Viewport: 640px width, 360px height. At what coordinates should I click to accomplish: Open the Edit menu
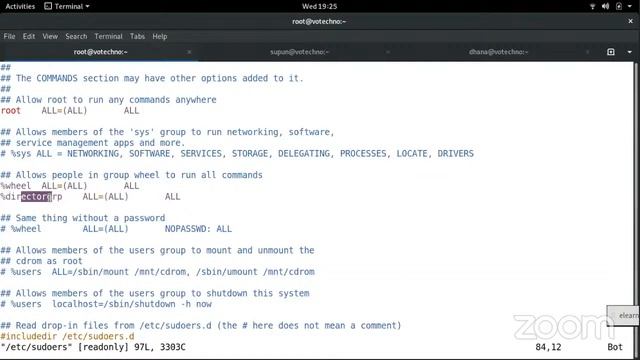[x=29, y=36]
